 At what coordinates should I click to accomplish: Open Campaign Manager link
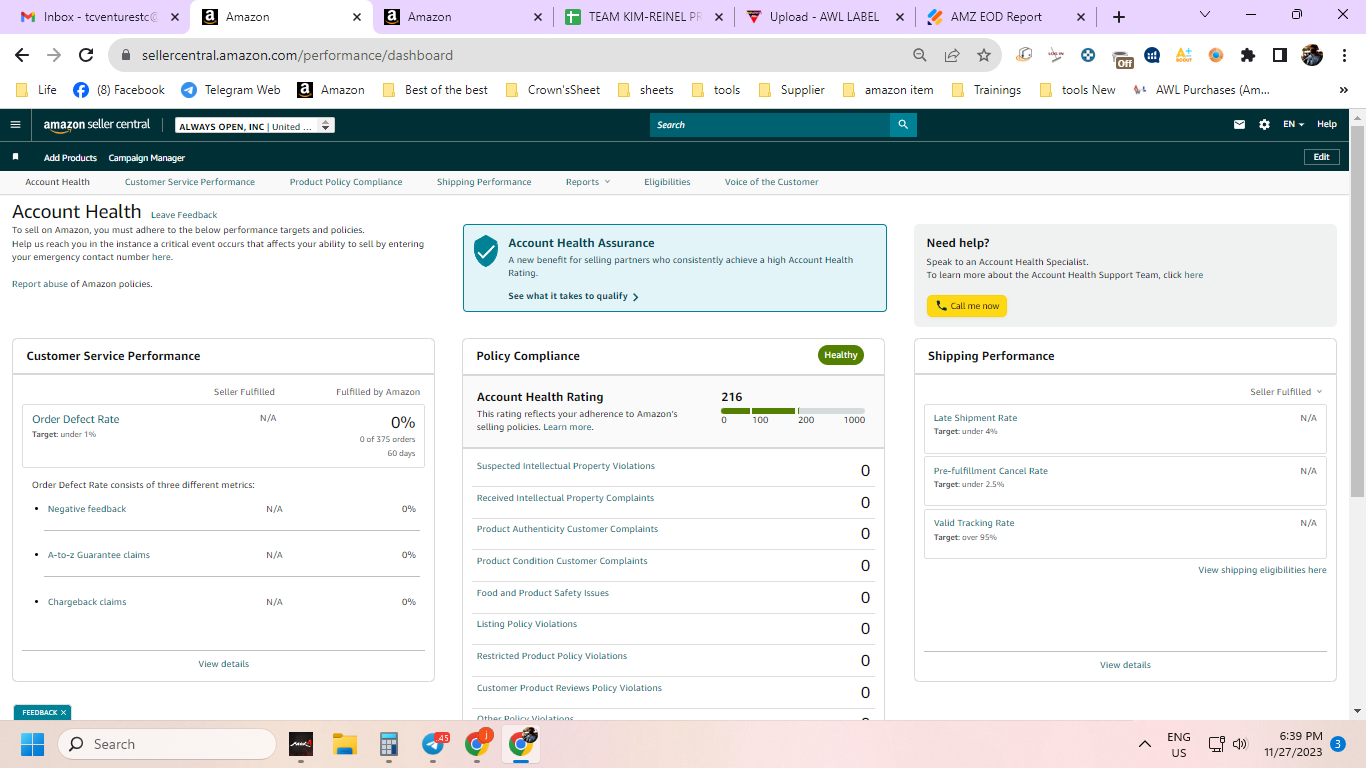pos(146,158)
